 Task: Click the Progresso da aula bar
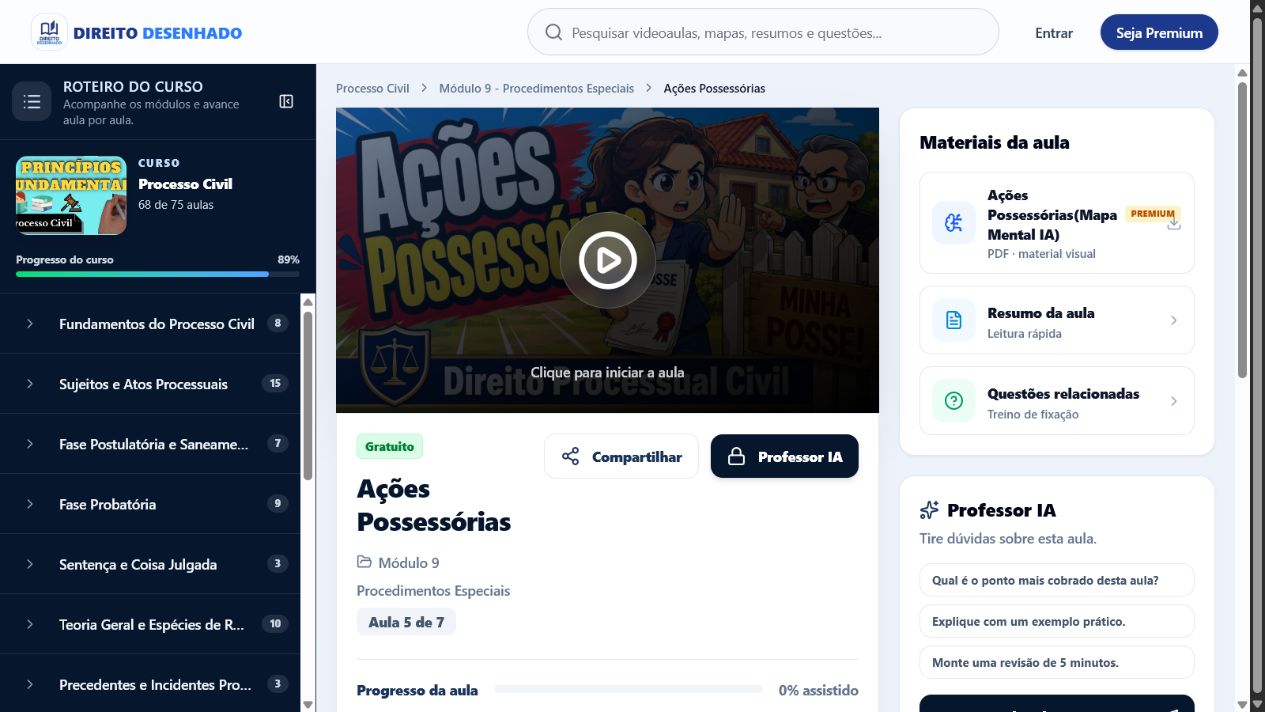(628, 689)
